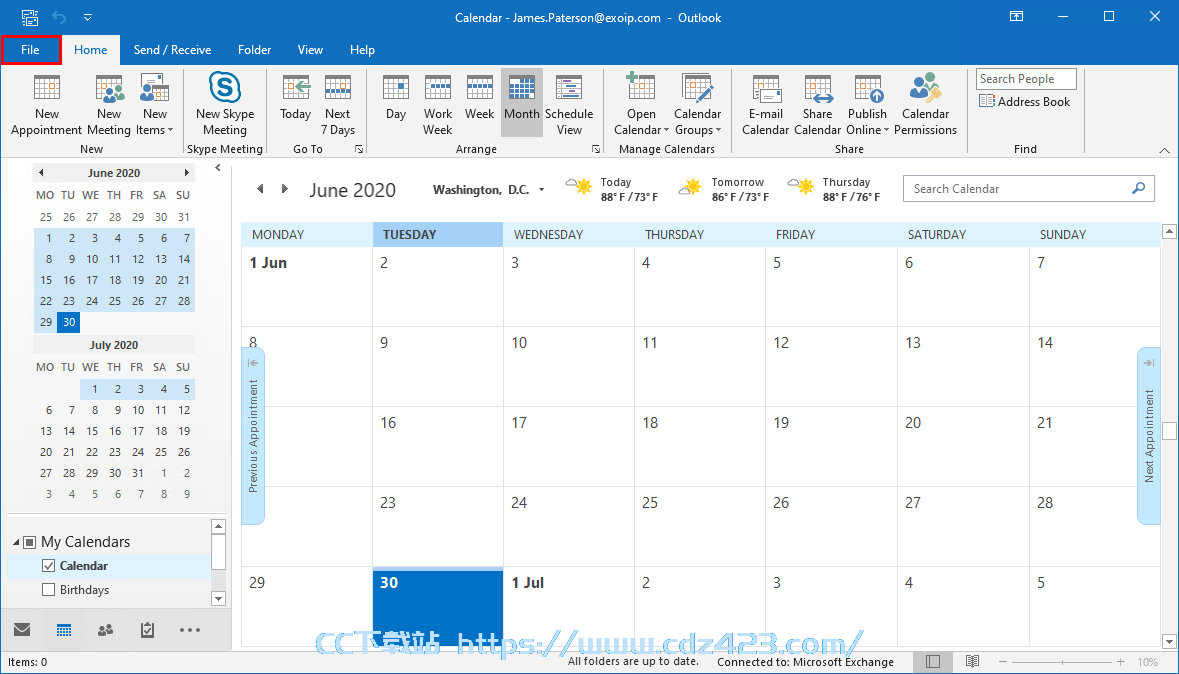Zoom out with the minus button

[x=1005, y=662]
